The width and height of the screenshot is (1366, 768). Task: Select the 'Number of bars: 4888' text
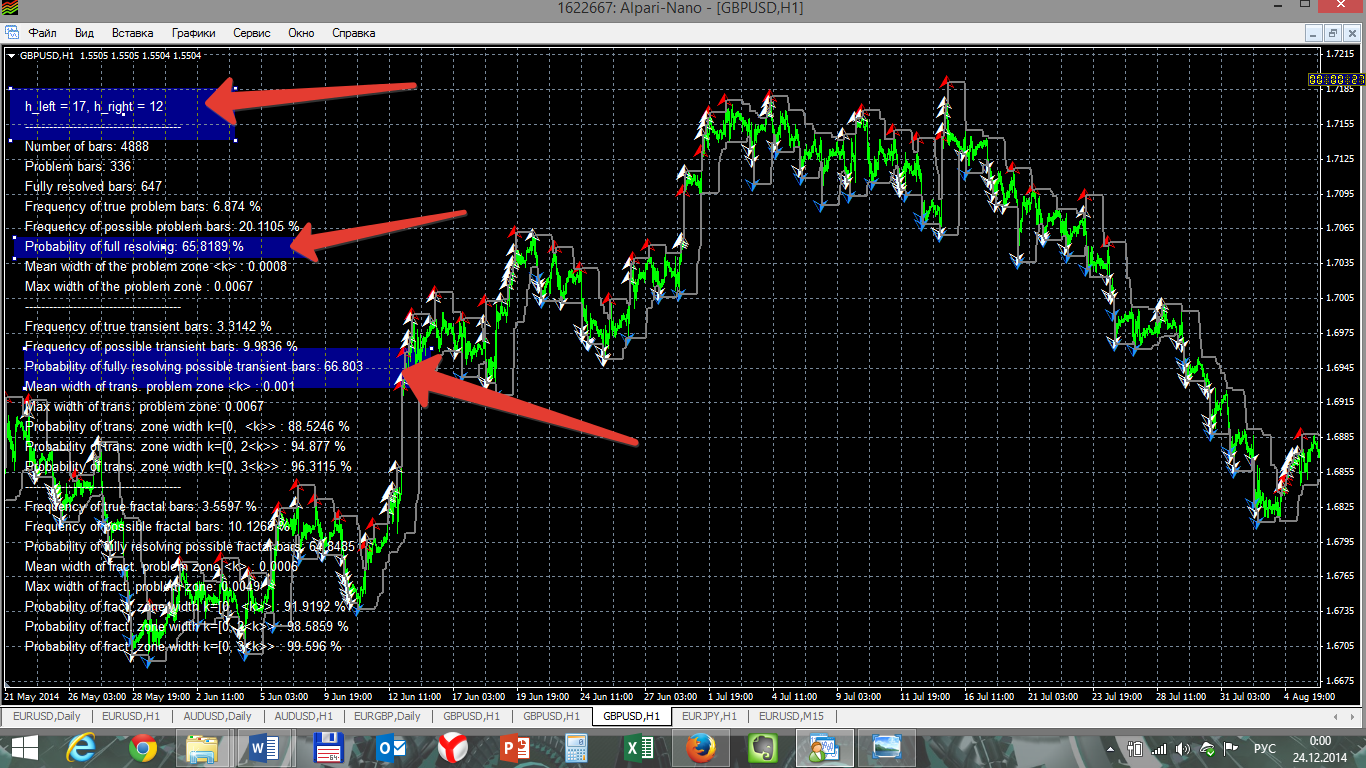87,146
